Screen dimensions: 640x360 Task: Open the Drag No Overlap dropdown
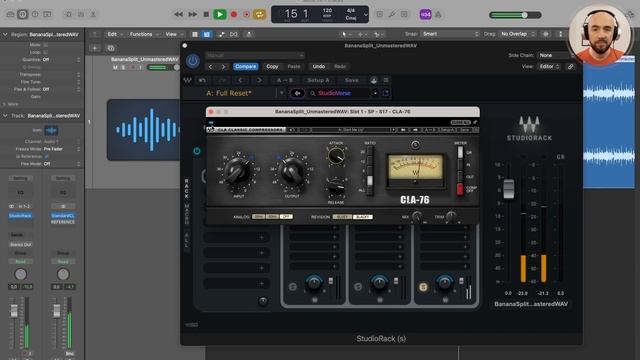(518, 34)
